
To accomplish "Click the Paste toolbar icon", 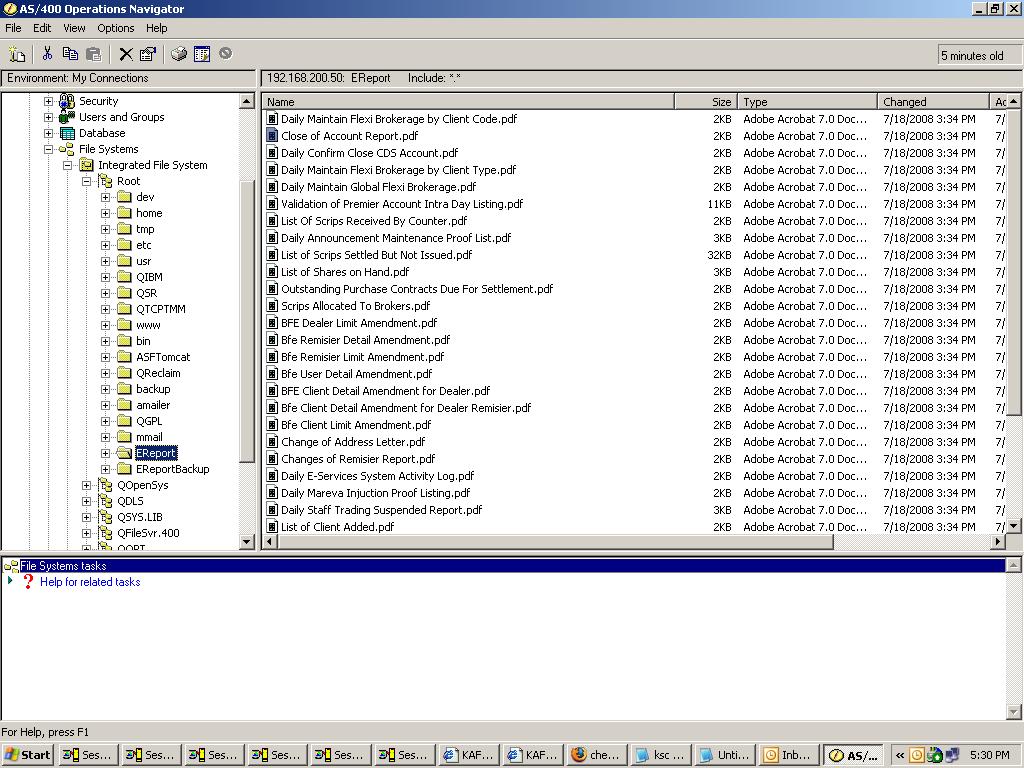I will pyautogui.click(x=94, y=54).
